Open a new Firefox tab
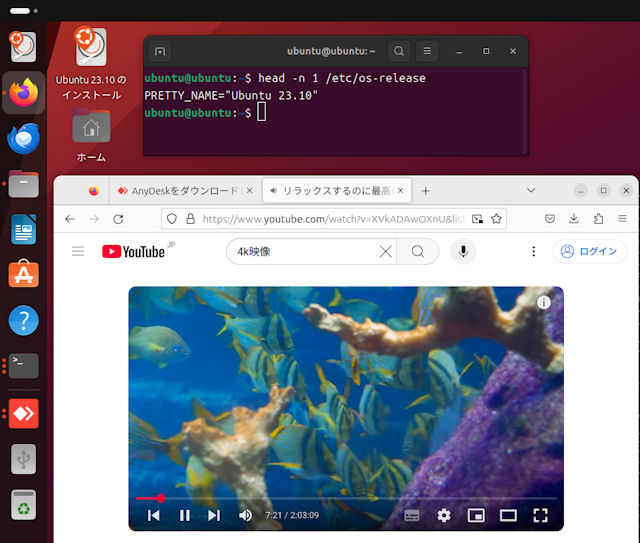The width and height of the screenshot is (640, 543). [x=425, y=191]
